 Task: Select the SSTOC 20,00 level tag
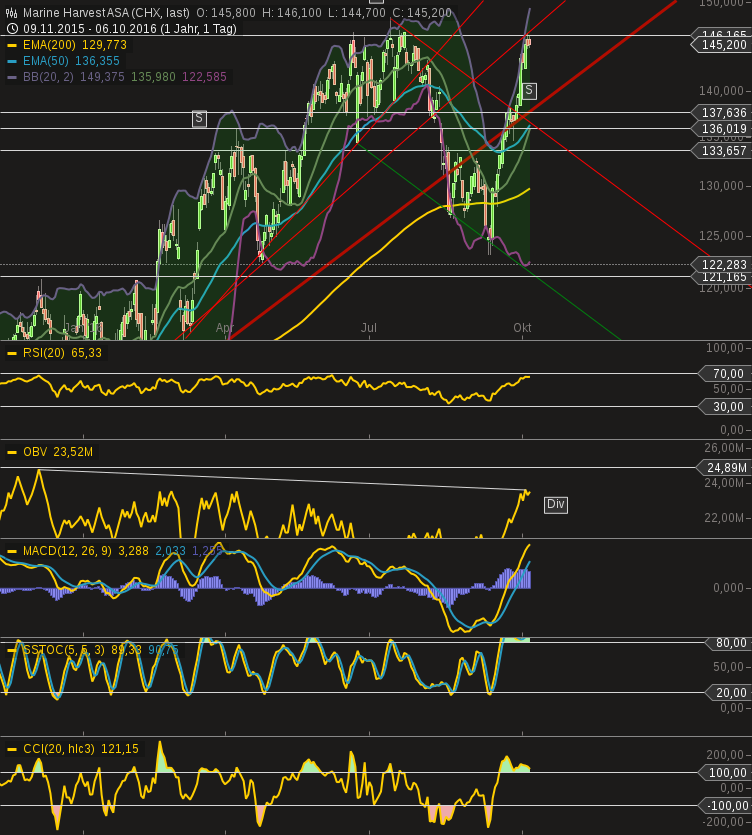pyautogui.click(x=729, y=692)
